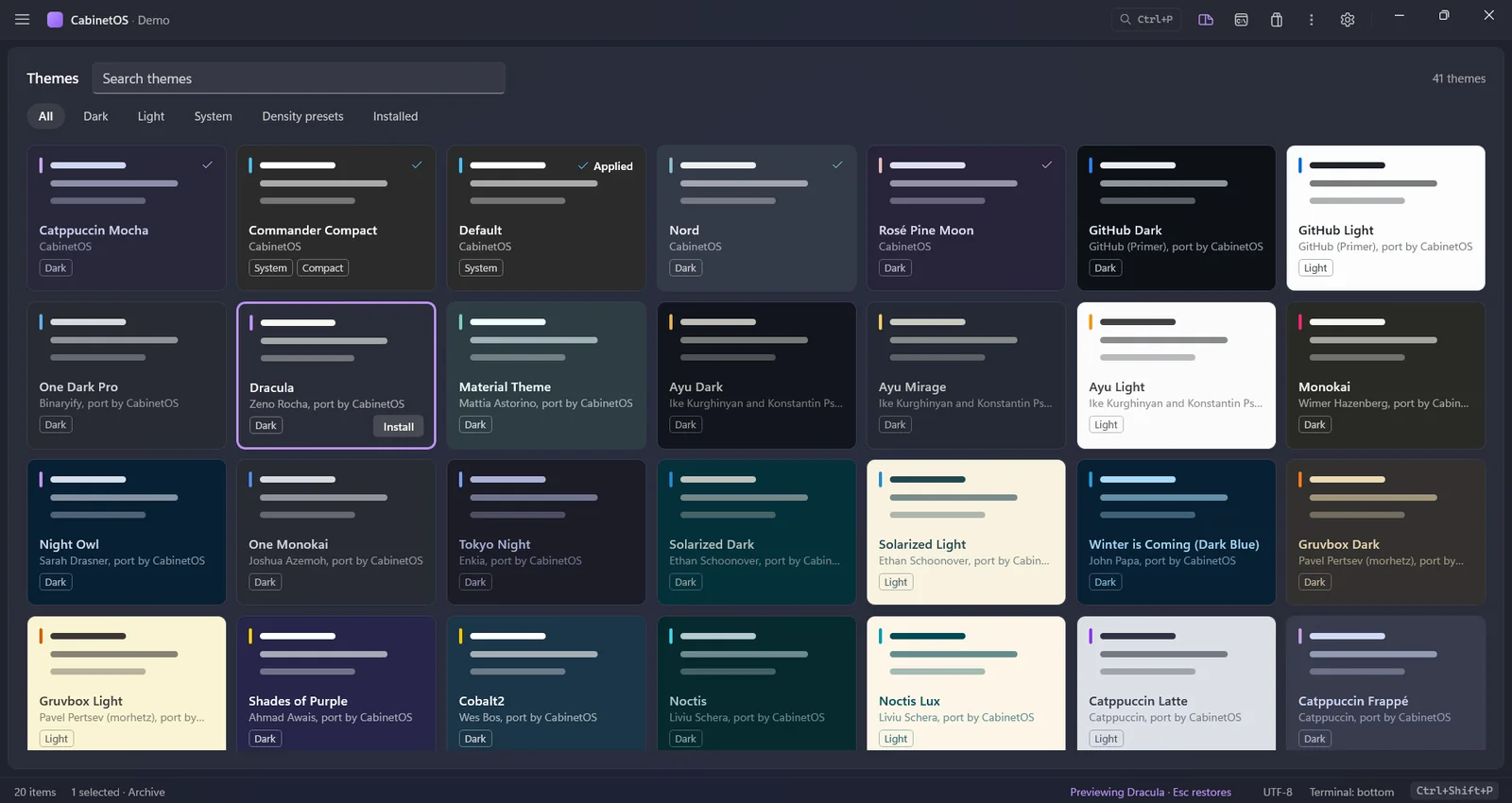Click the checkmark on the Nord card
This screenshot has width=1512, height=803.
pos(837,165)
